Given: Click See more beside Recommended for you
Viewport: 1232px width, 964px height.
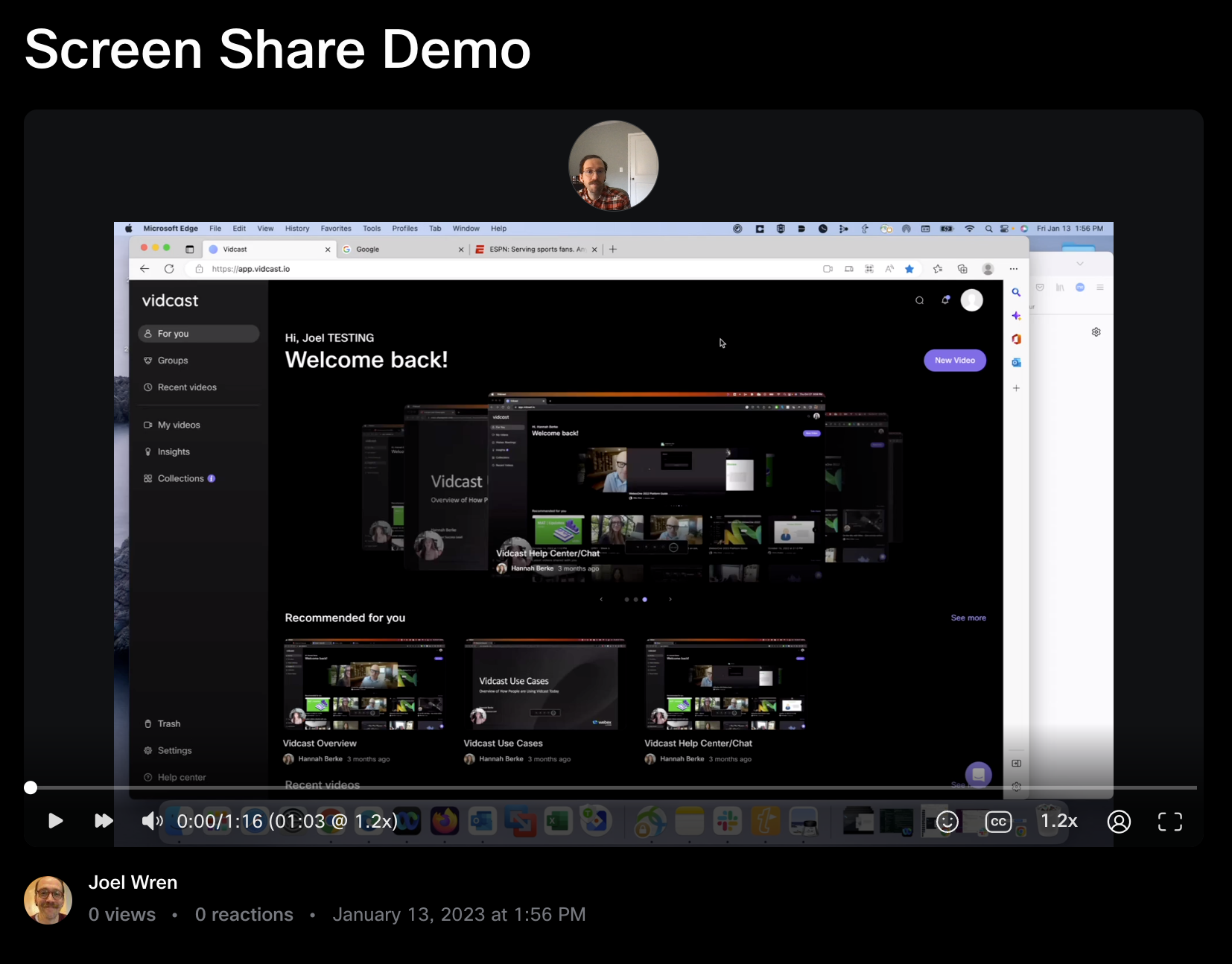Looking at the screenshot, I should point(968,618).
